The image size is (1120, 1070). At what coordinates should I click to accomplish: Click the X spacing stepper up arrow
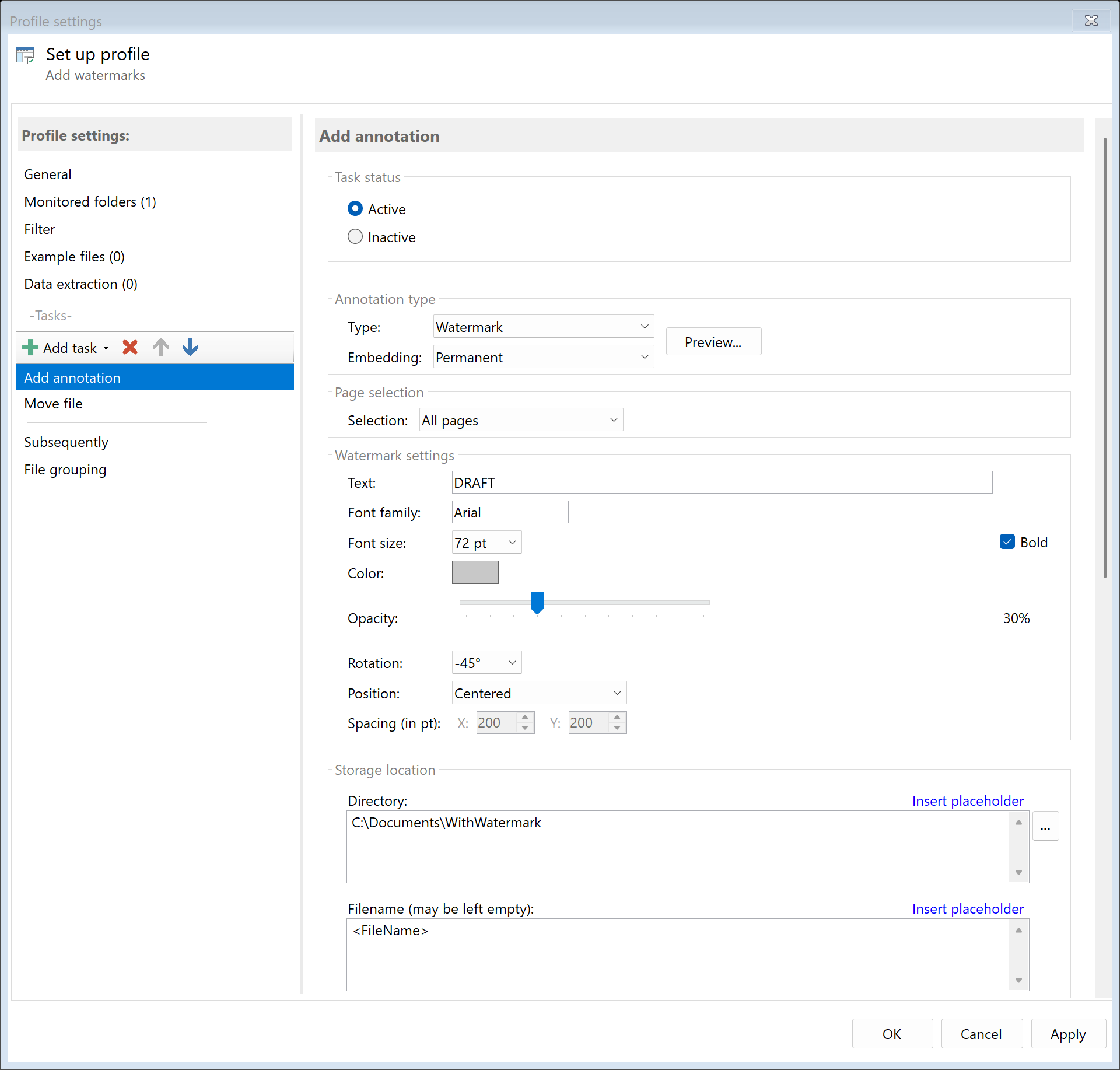tap(524, 718)
